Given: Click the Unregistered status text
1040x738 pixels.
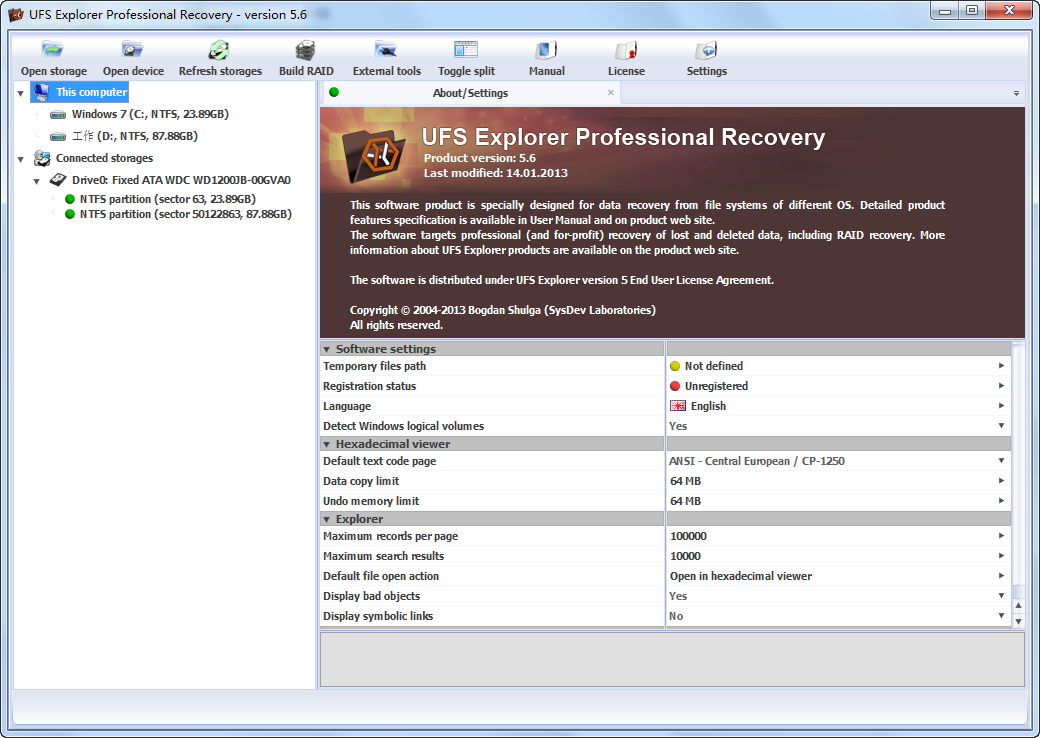Looking at the screenshot, I should coord(716,386).
